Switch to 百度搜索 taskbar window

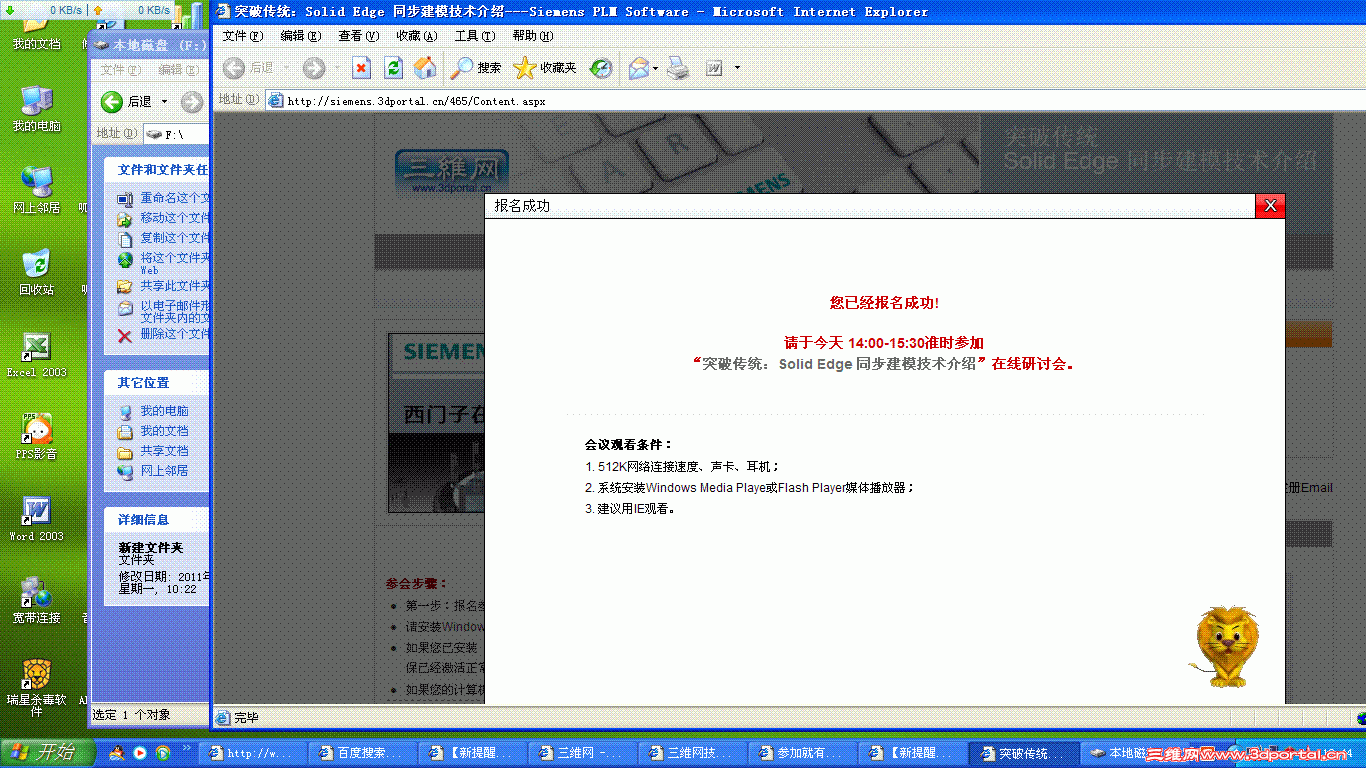tap(360, 753)
